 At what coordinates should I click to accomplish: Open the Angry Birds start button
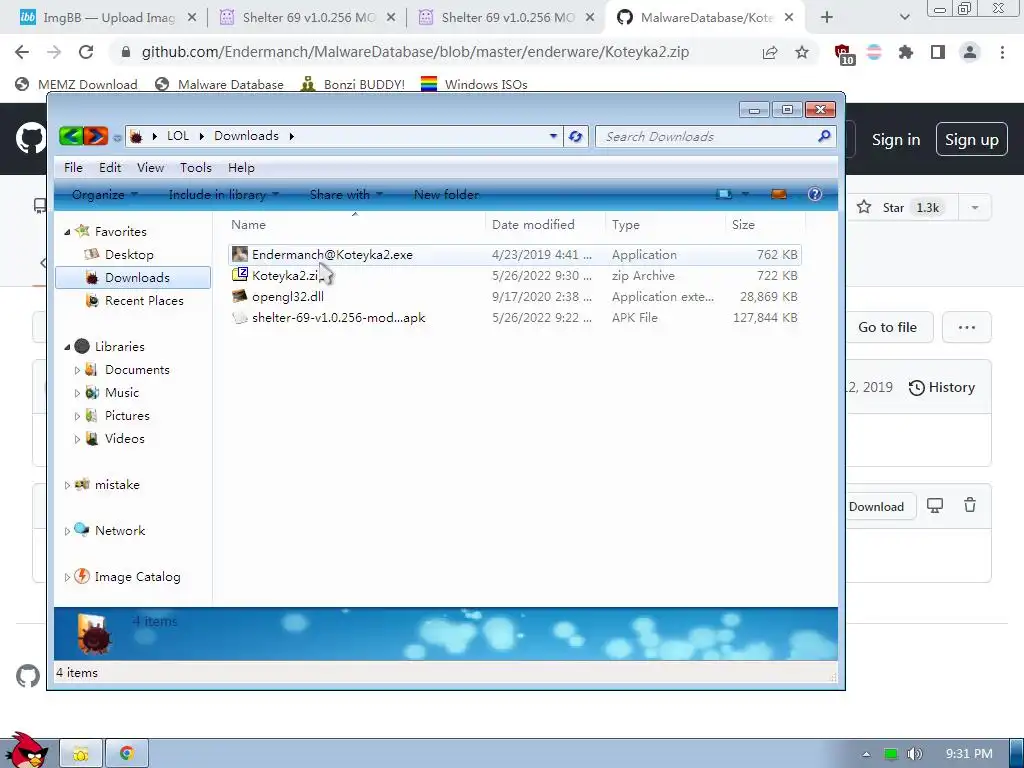pos(25,750)
